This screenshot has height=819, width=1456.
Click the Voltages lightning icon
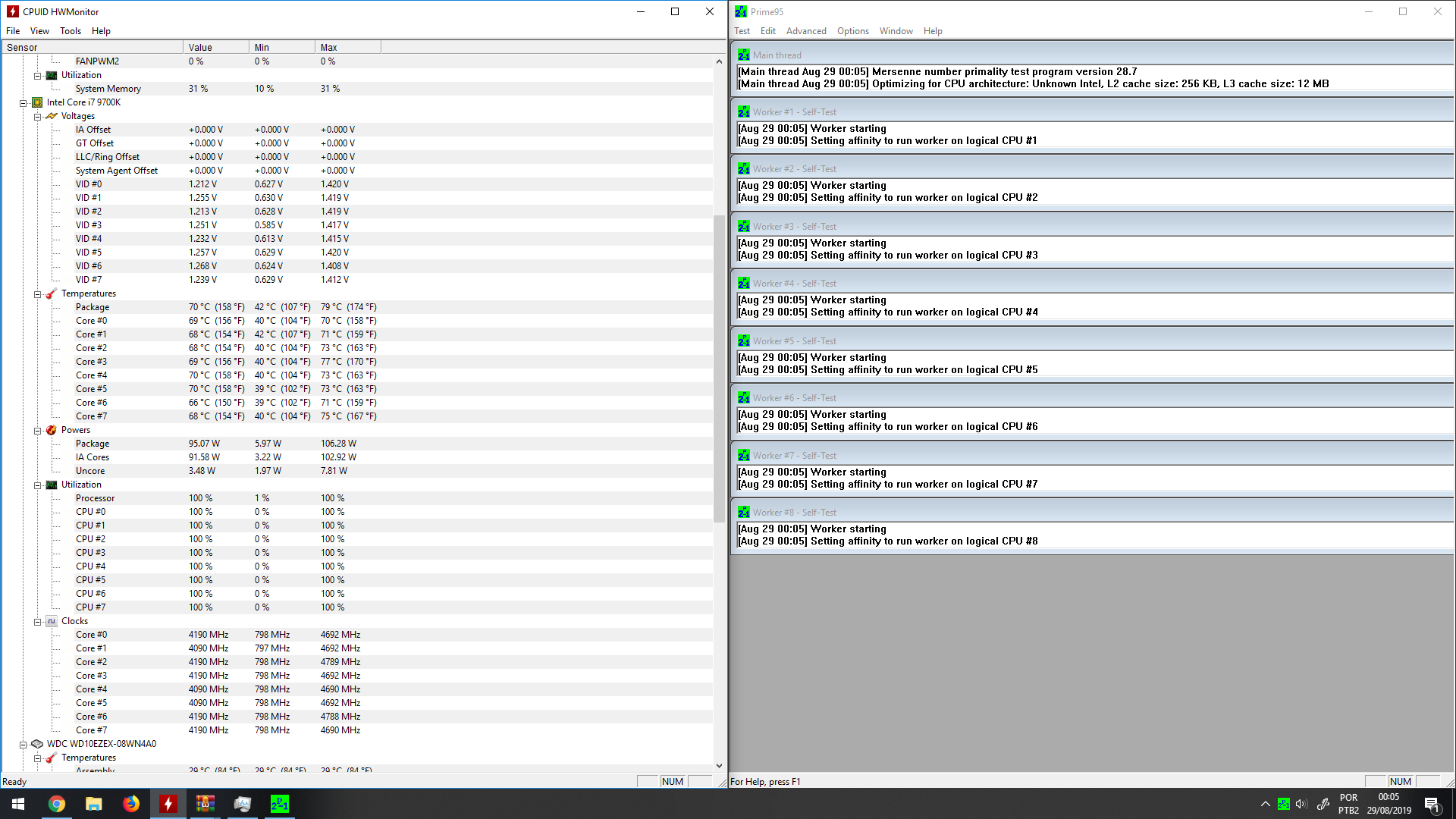[52, 116]
